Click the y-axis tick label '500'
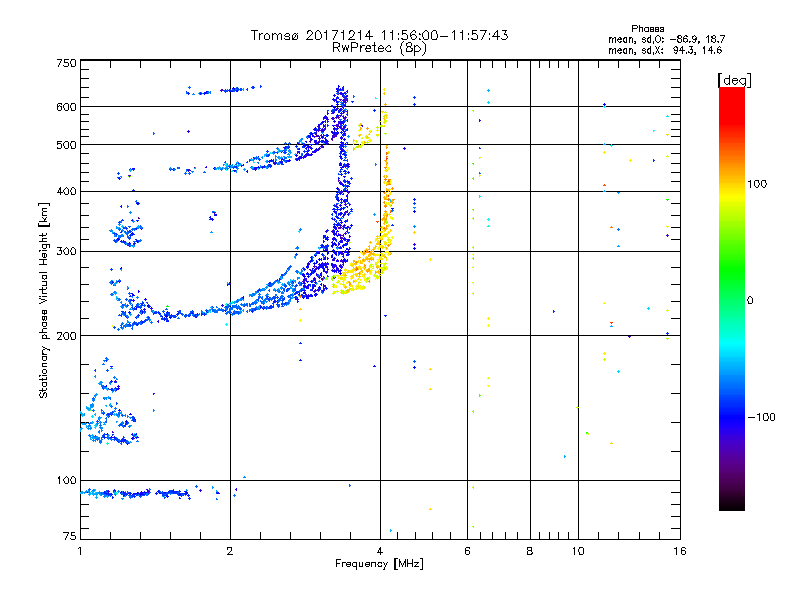 pos(67,145)
